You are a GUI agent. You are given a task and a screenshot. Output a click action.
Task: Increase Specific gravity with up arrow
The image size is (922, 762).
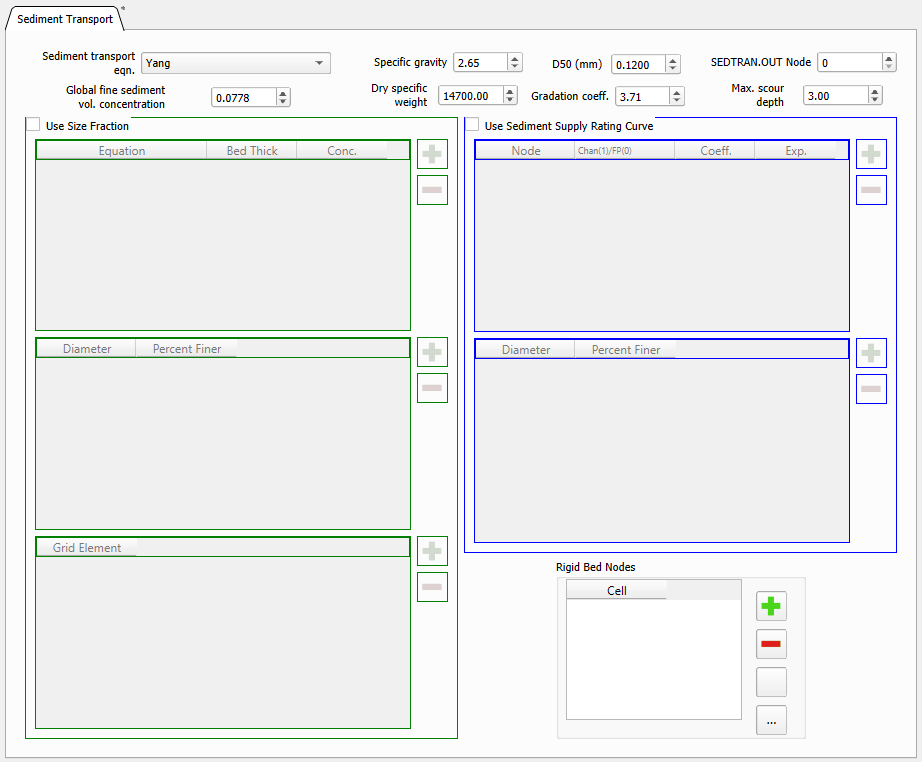(514, 58)
